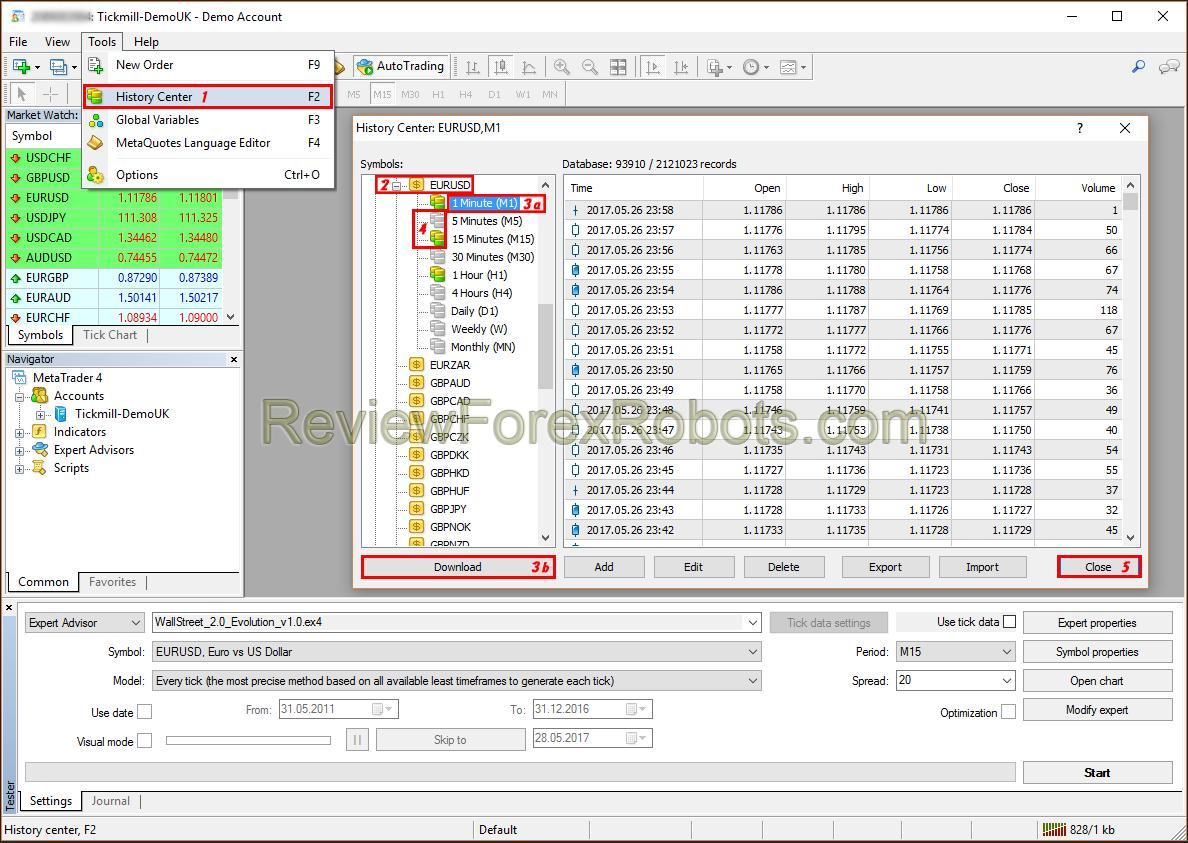Click the visual mode speed slider
Viewport: 1188px width, 843px height.
tap(248, 741)
